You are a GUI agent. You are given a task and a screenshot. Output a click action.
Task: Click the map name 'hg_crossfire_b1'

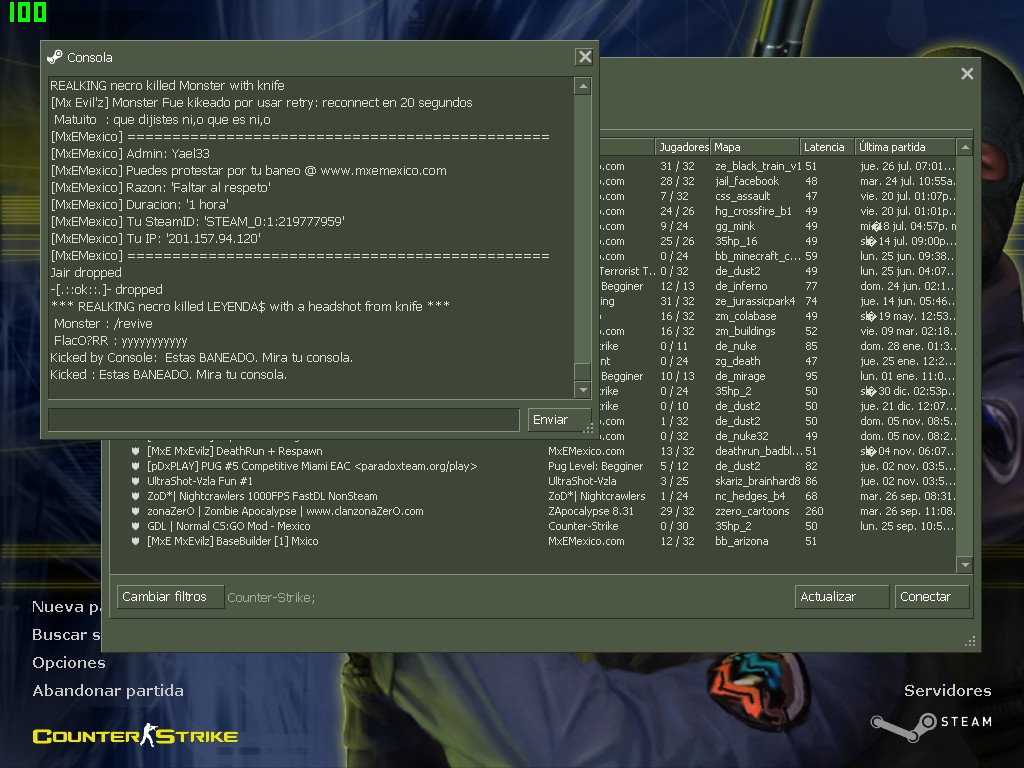753,212
